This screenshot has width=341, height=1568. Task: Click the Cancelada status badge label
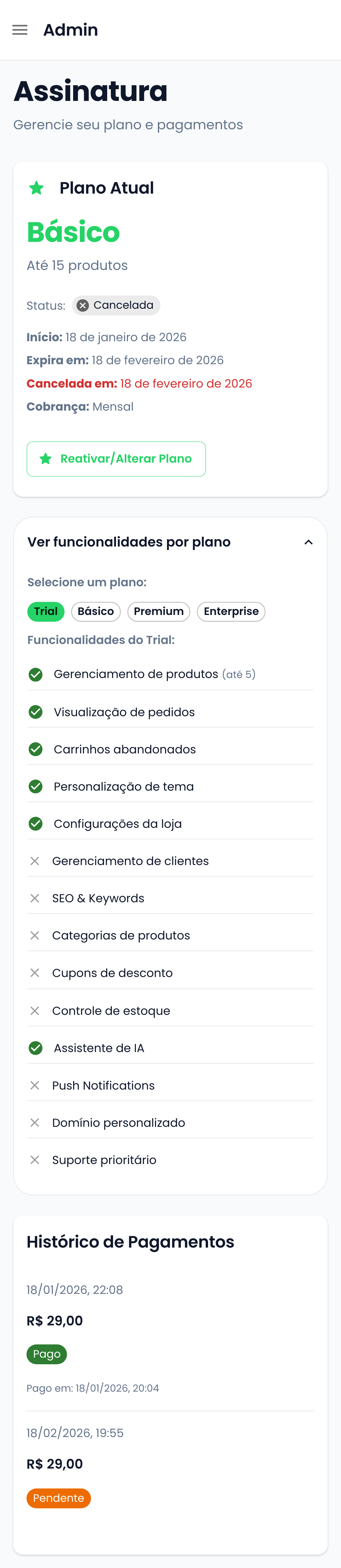pos(123,306)
